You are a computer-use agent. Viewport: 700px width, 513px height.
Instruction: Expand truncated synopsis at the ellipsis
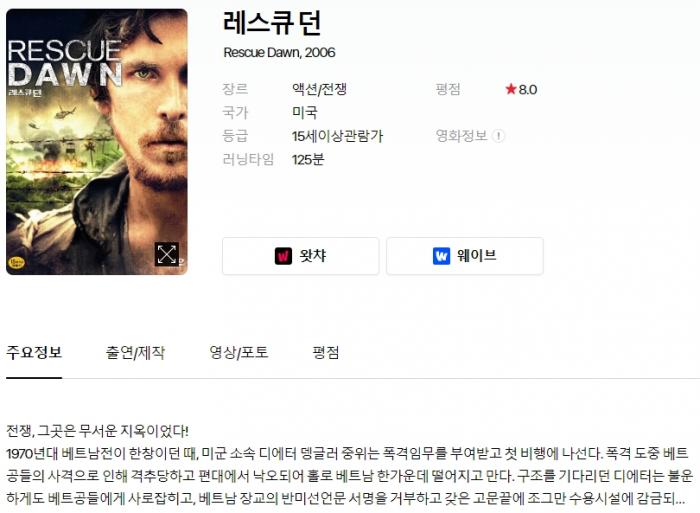click(x=679, y=499)
